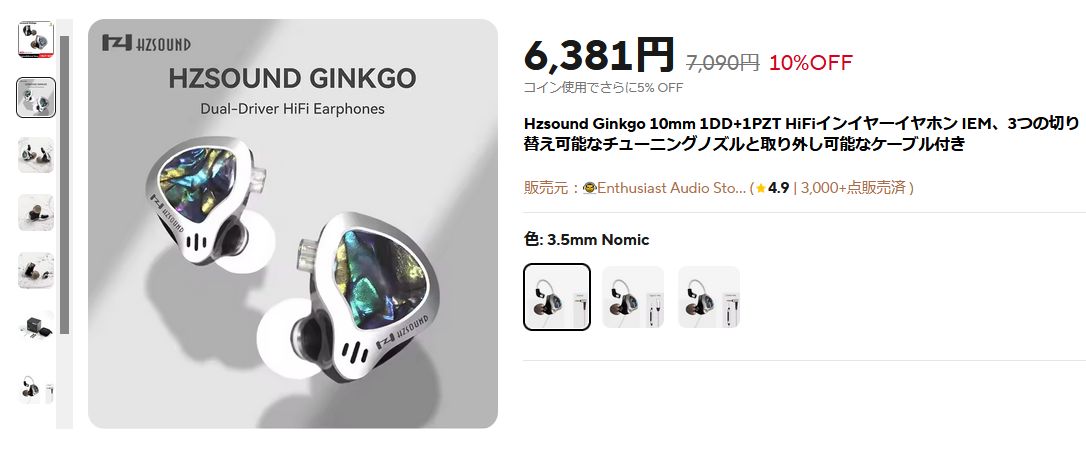The image size is (1086, 451).
Task: Open the fourth gallery thumbnail image
Action: point(35,212)
